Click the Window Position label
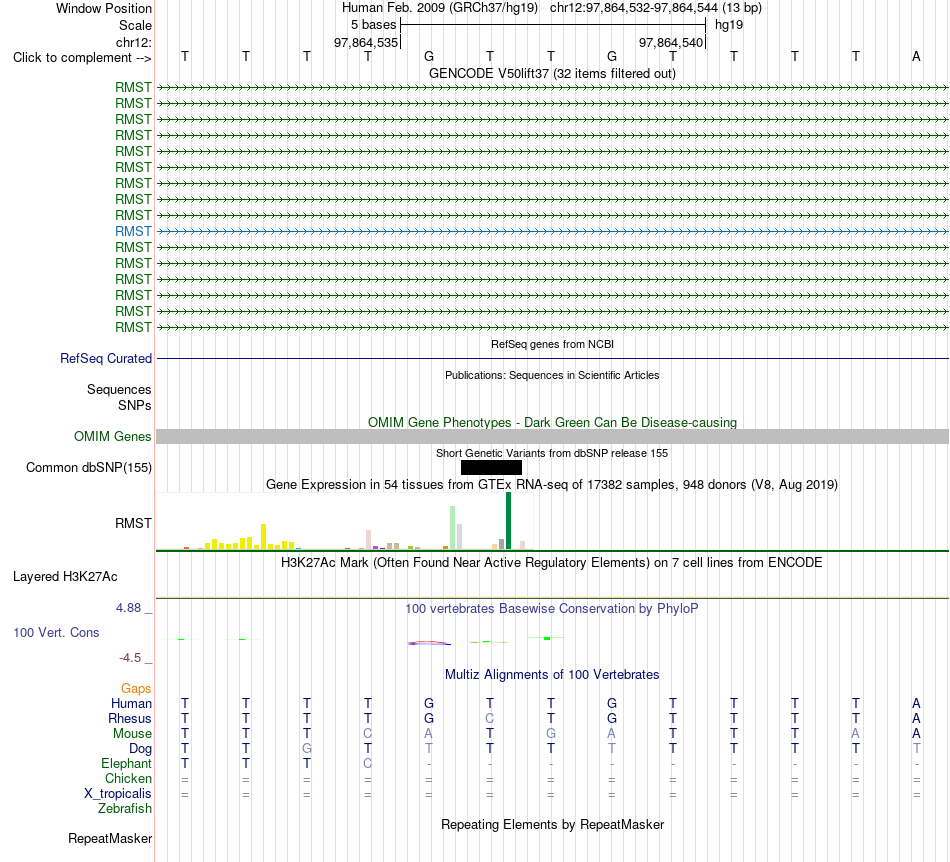Image resolution: width=950 pixels, height=862 pixels. [x=104, y=8]
